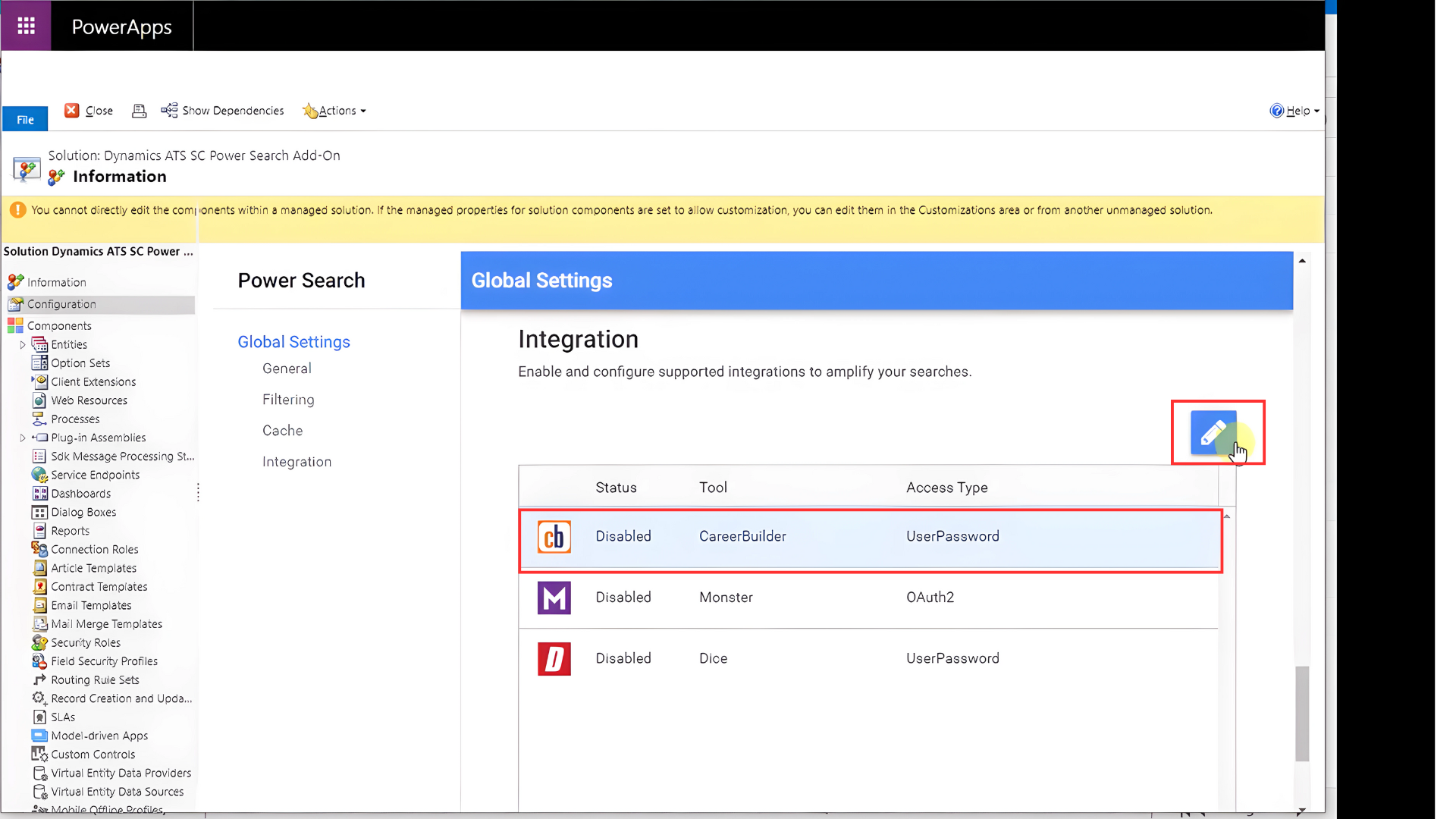Click the Status column header
The image size is (1456, 819).
tap(616, 488)
